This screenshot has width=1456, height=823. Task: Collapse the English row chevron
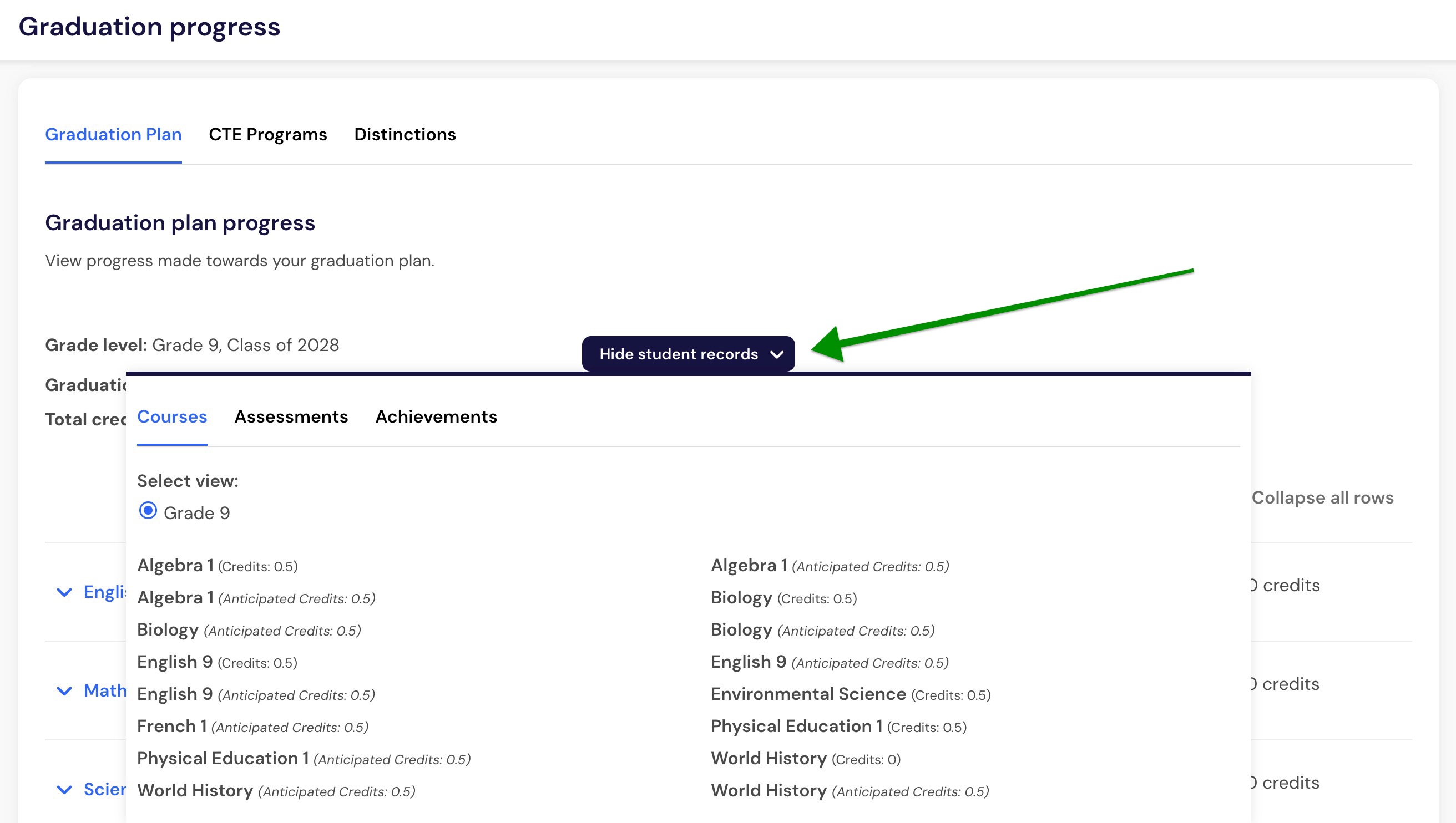[64, 592]
